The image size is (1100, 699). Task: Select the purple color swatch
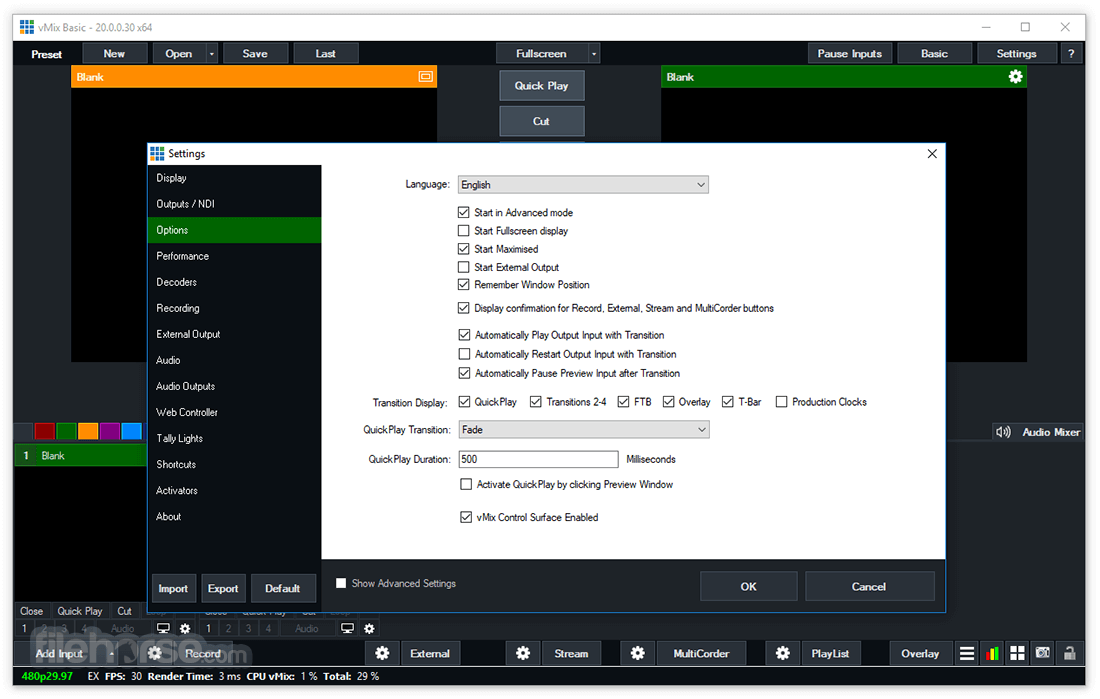109,431
